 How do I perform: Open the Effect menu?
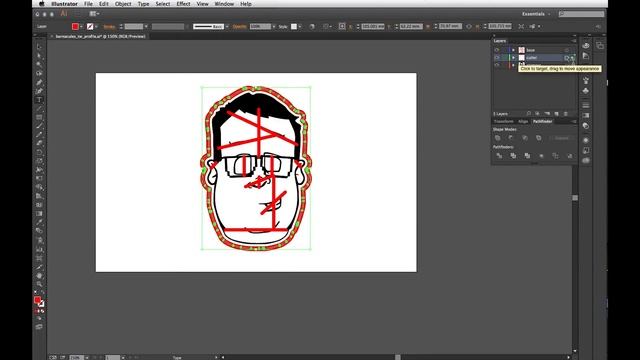tap(183, 4)
